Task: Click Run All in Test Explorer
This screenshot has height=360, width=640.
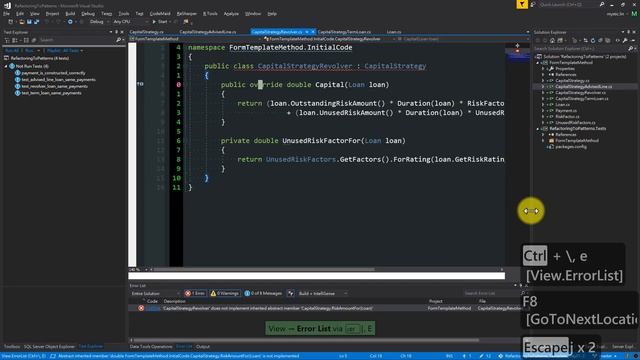Action: click(12, 51)
